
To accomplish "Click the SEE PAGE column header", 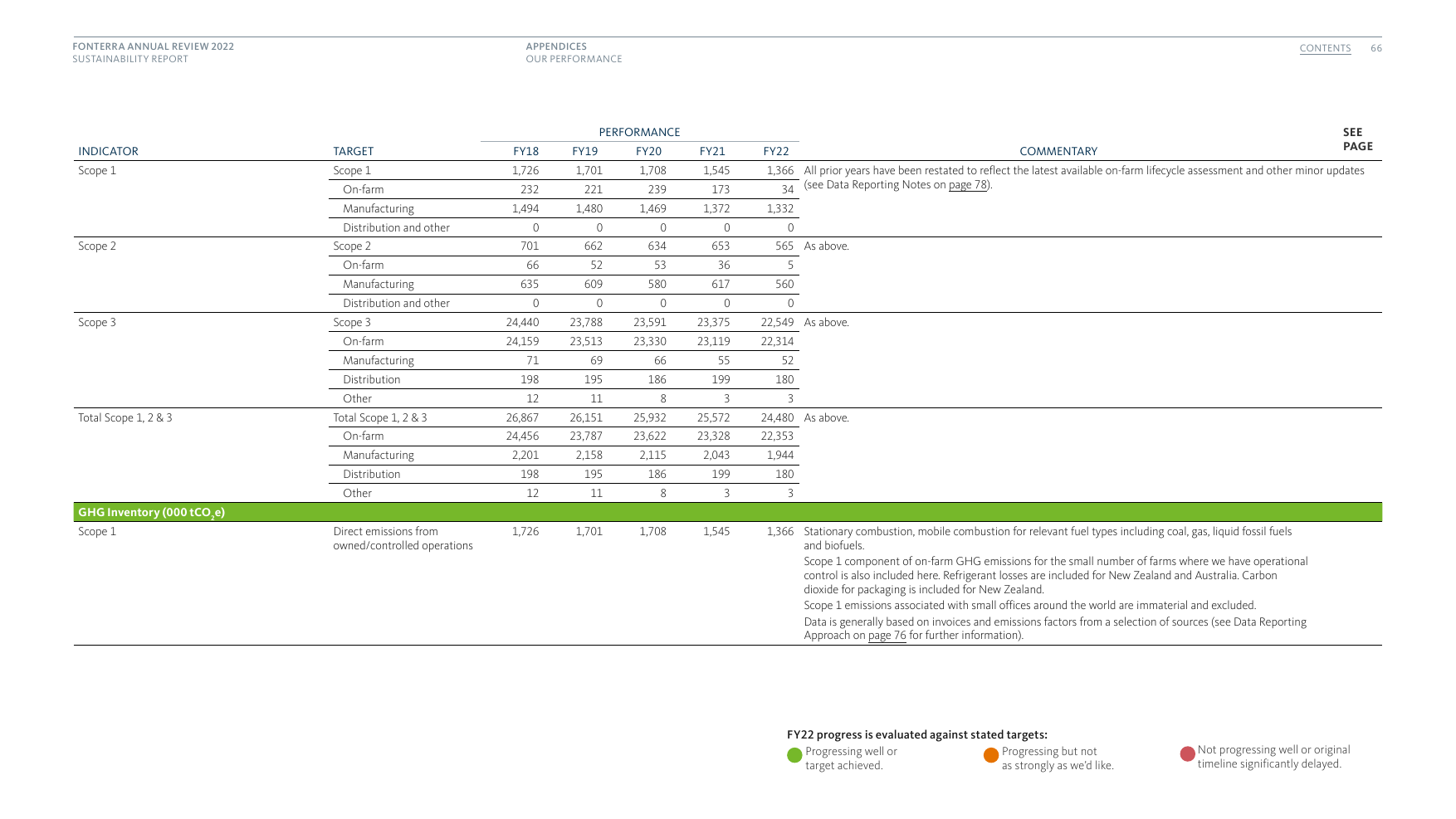I will [1358, 139].
